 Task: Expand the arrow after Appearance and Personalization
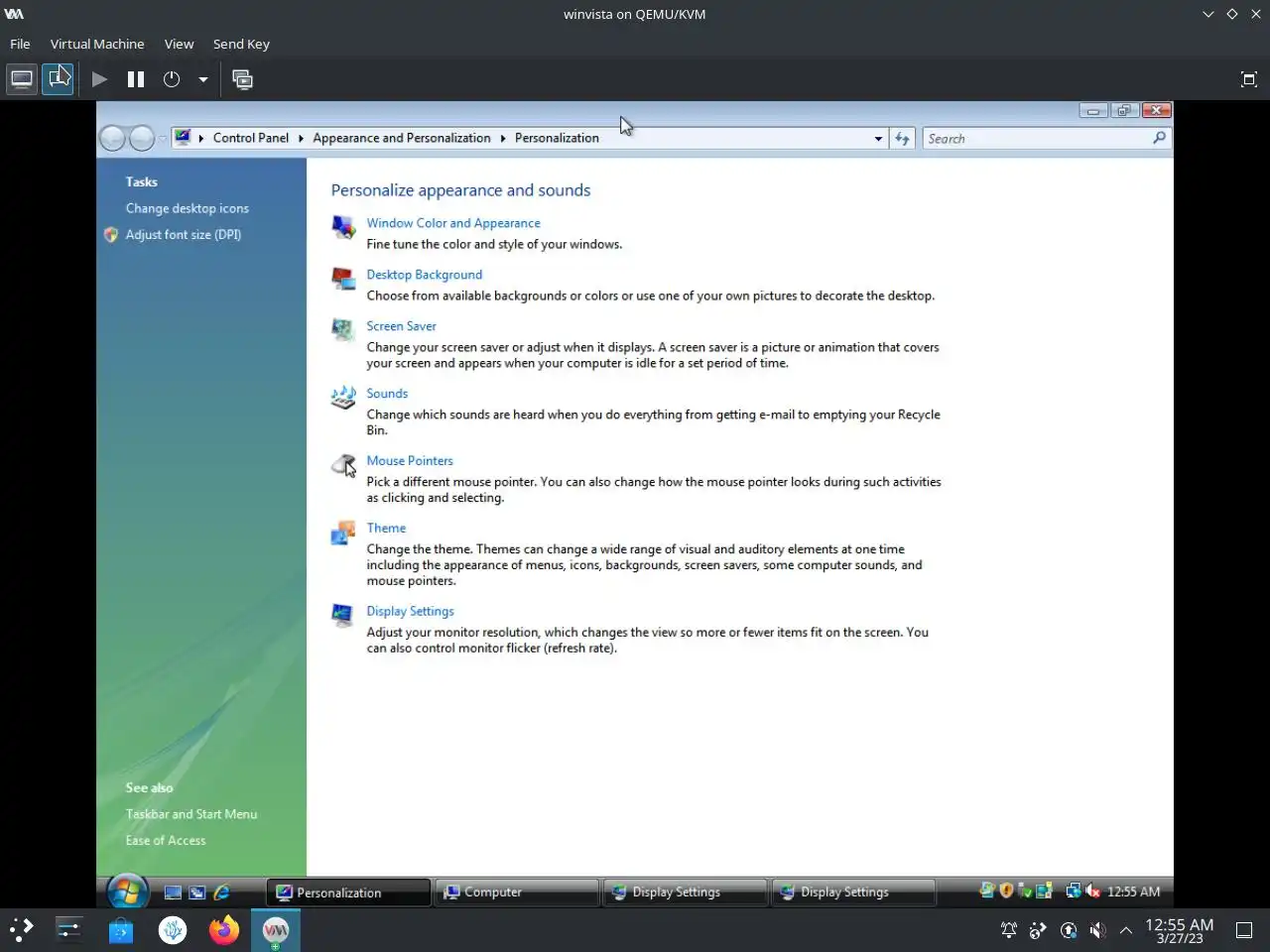click(503, 138)
